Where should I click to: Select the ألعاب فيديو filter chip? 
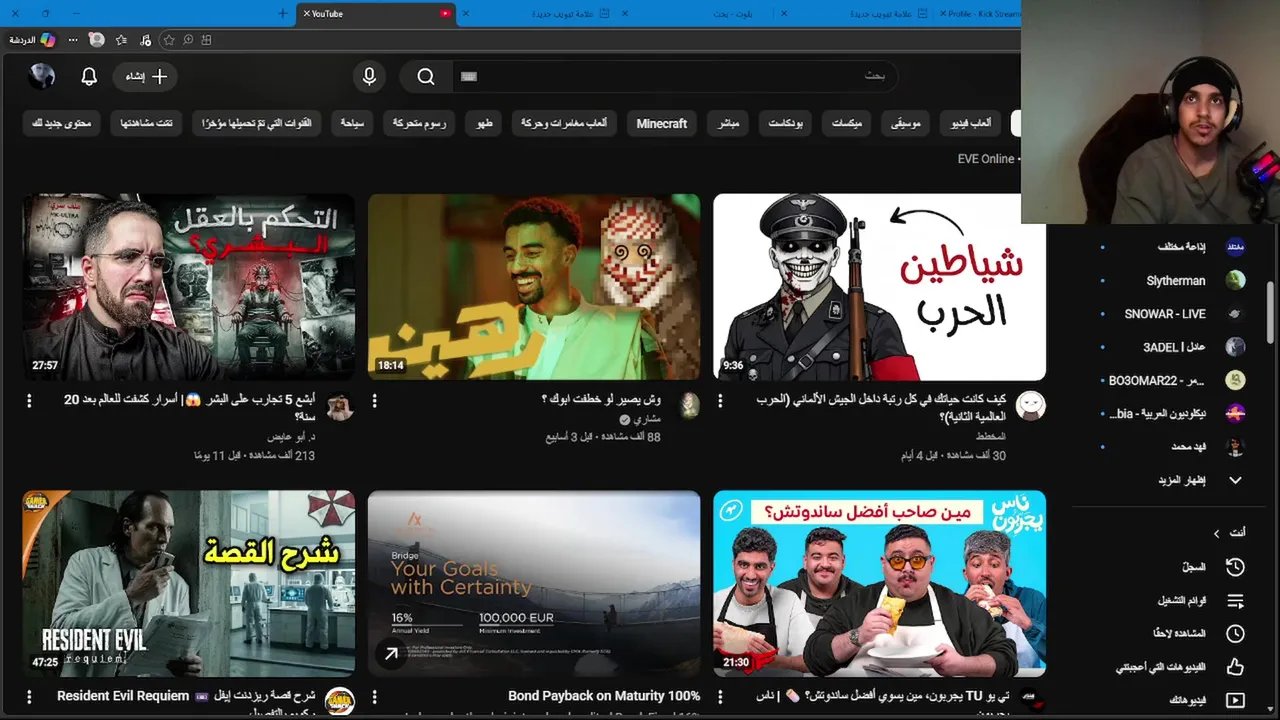click(x=971, y=123)
